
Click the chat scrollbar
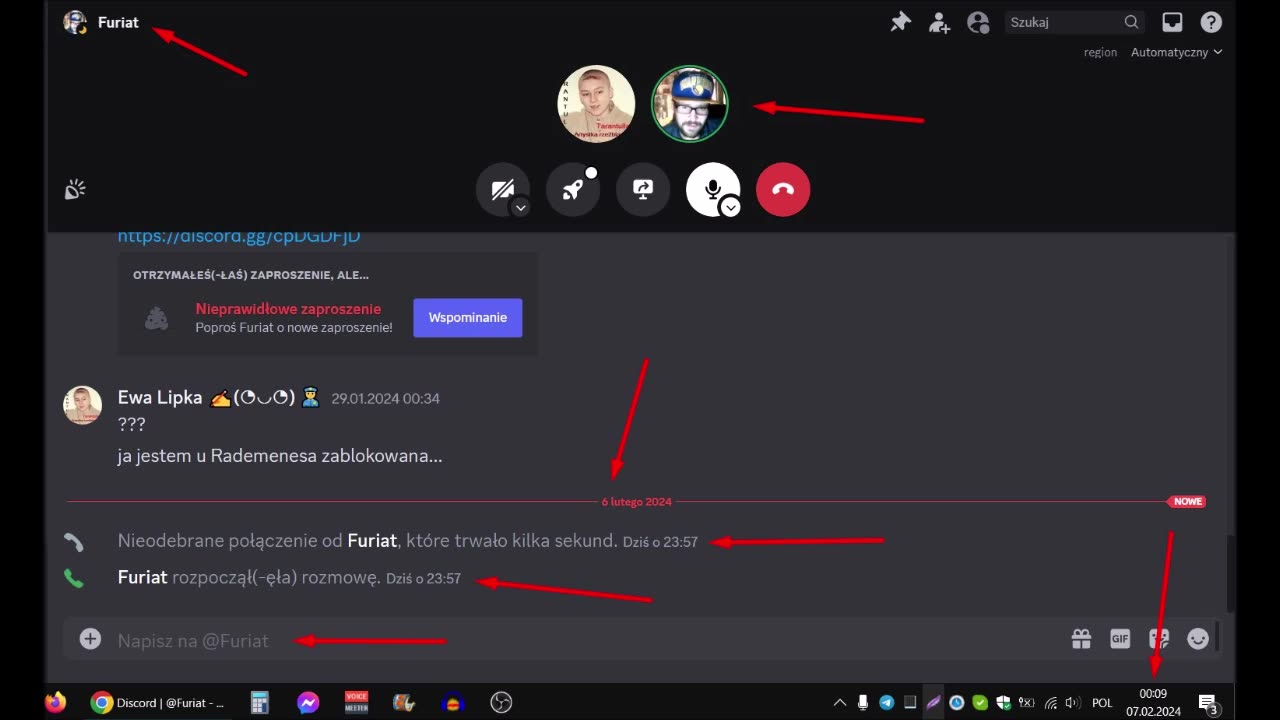(1230, 573)
